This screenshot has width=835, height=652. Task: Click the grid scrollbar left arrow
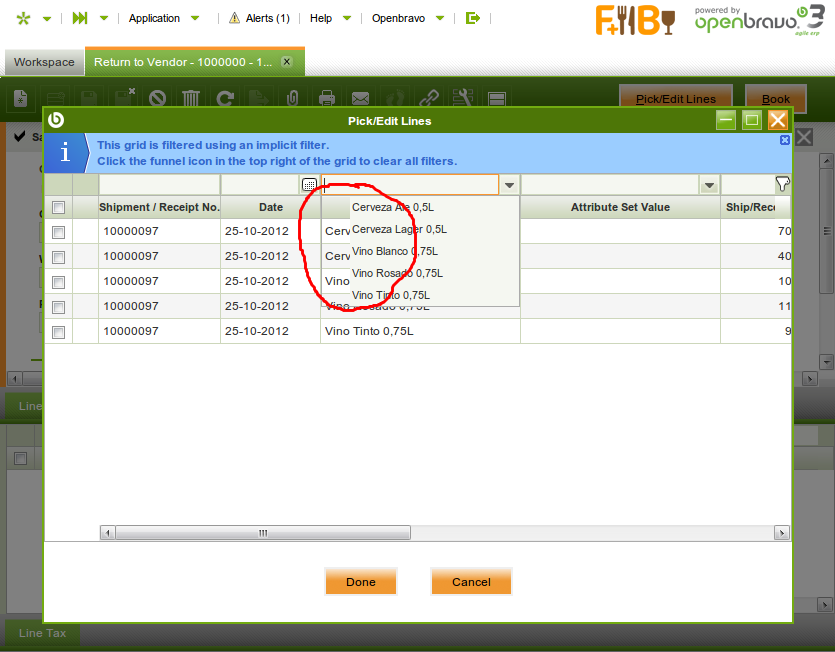(108, 533)
